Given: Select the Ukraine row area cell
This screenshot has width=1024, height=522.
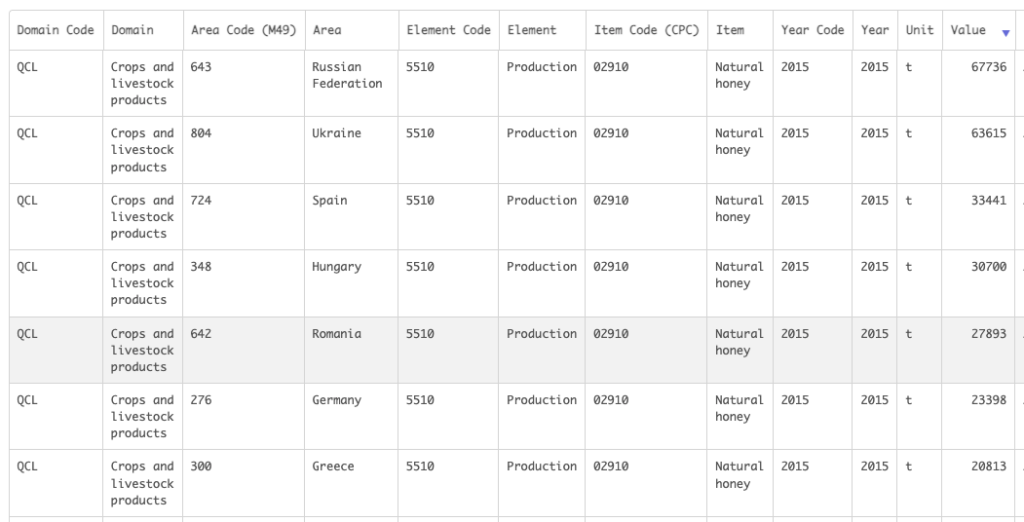Looking at the screenshot, I should point(337,133).
